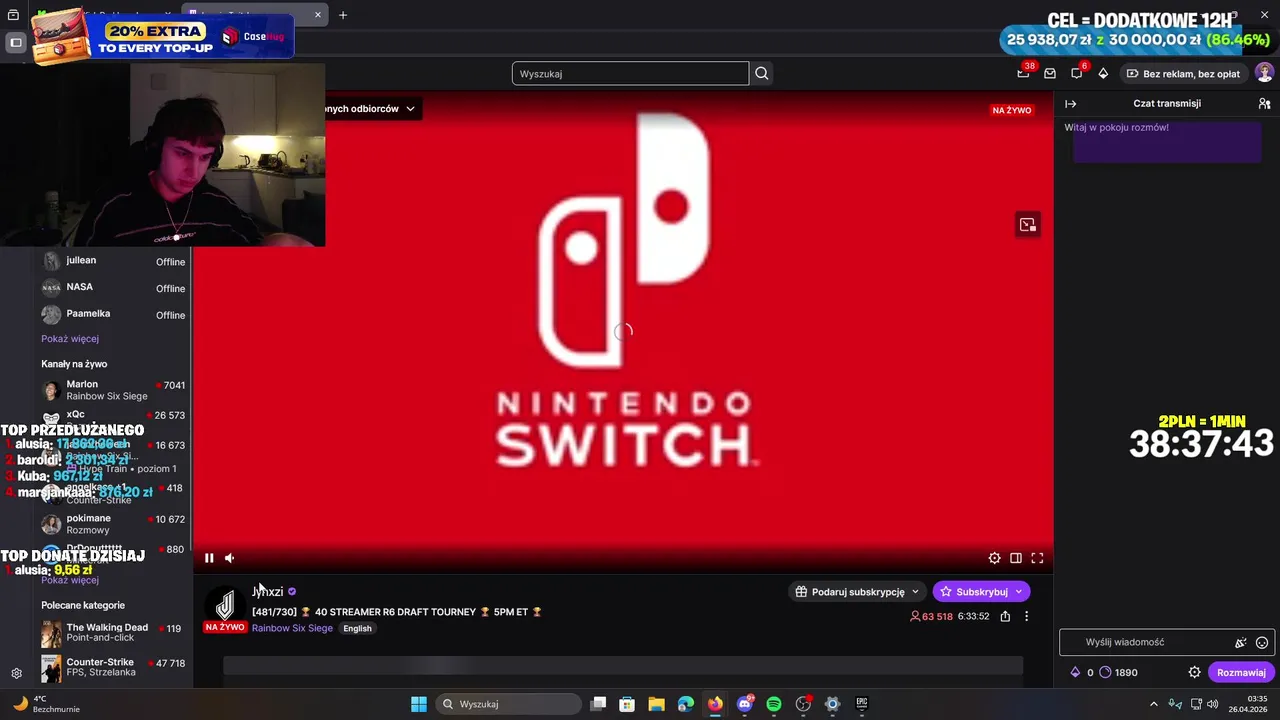Screen dimensions: 1280x720
Task: Open Paamelka offline channel
Action: (113, 314)
